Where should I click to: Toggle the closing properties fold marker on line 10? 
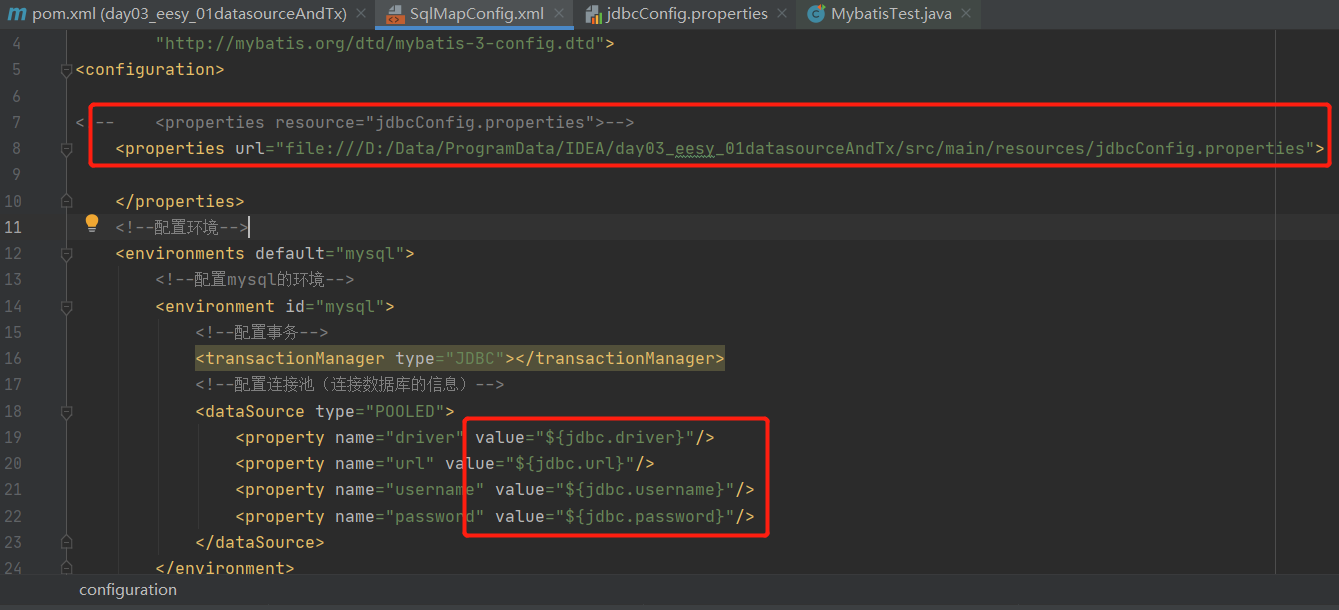tap(66, 202)
